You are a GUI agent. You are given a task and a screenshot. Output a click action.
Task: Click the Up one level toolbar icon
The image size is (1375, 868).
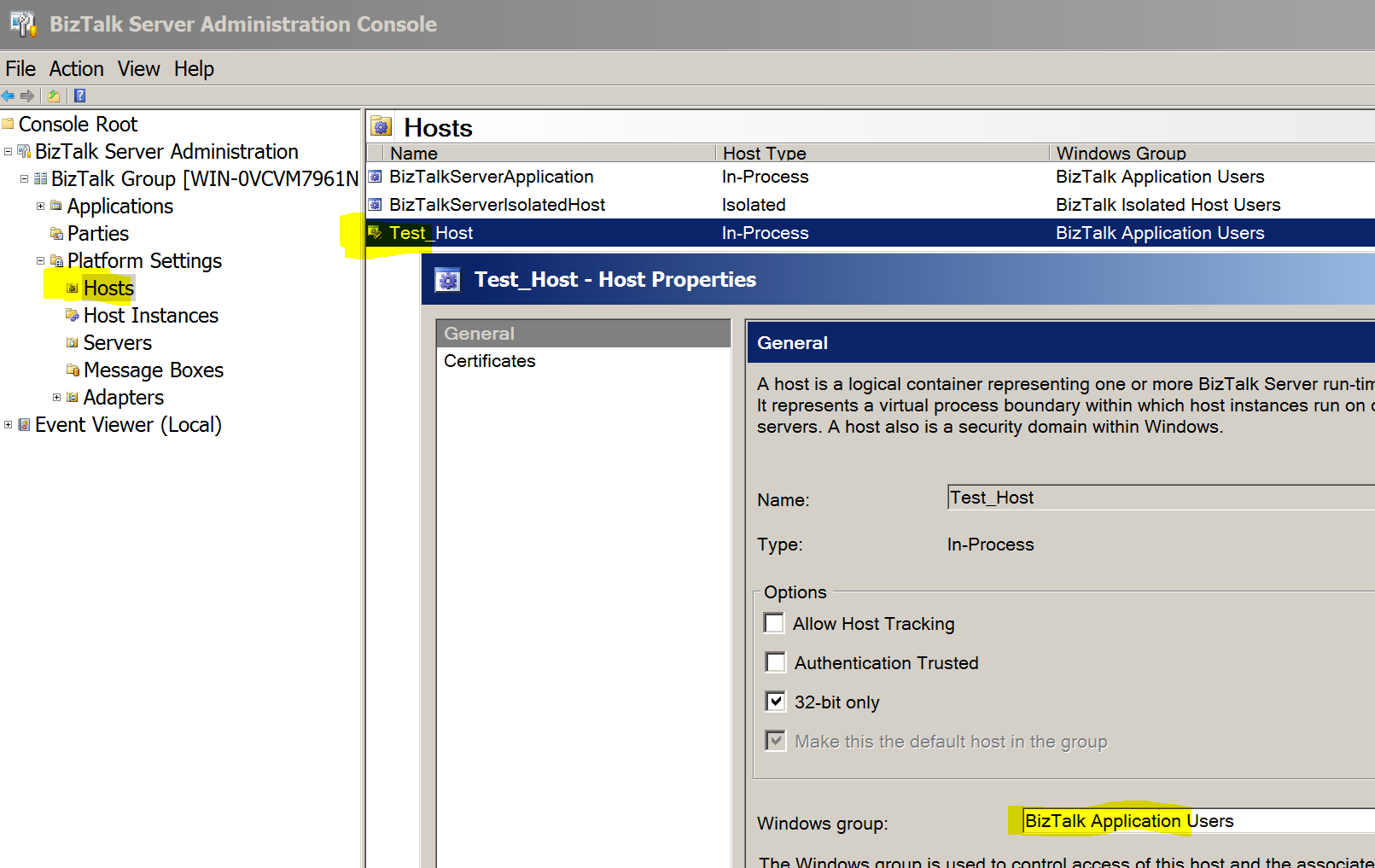[x=54, y=96]
